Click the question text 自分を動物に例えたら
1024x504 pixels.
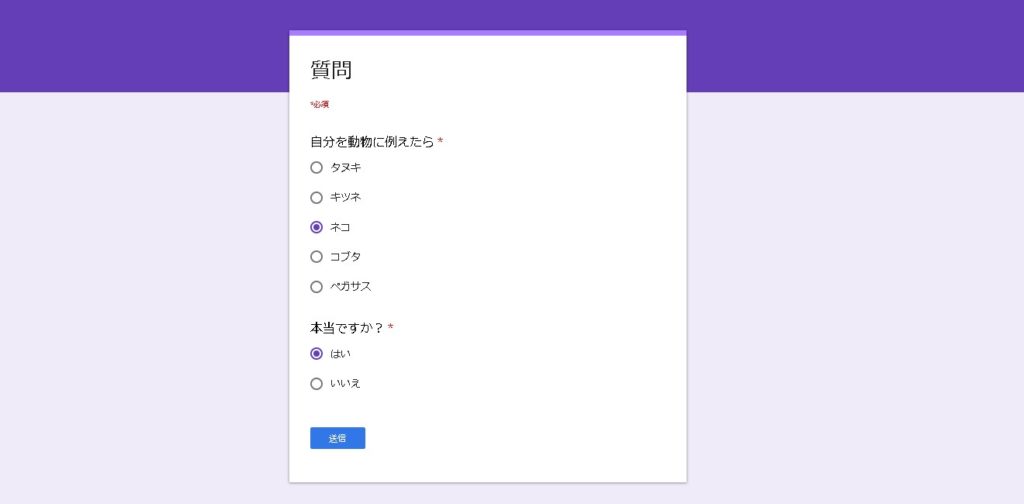coord(372,142)
